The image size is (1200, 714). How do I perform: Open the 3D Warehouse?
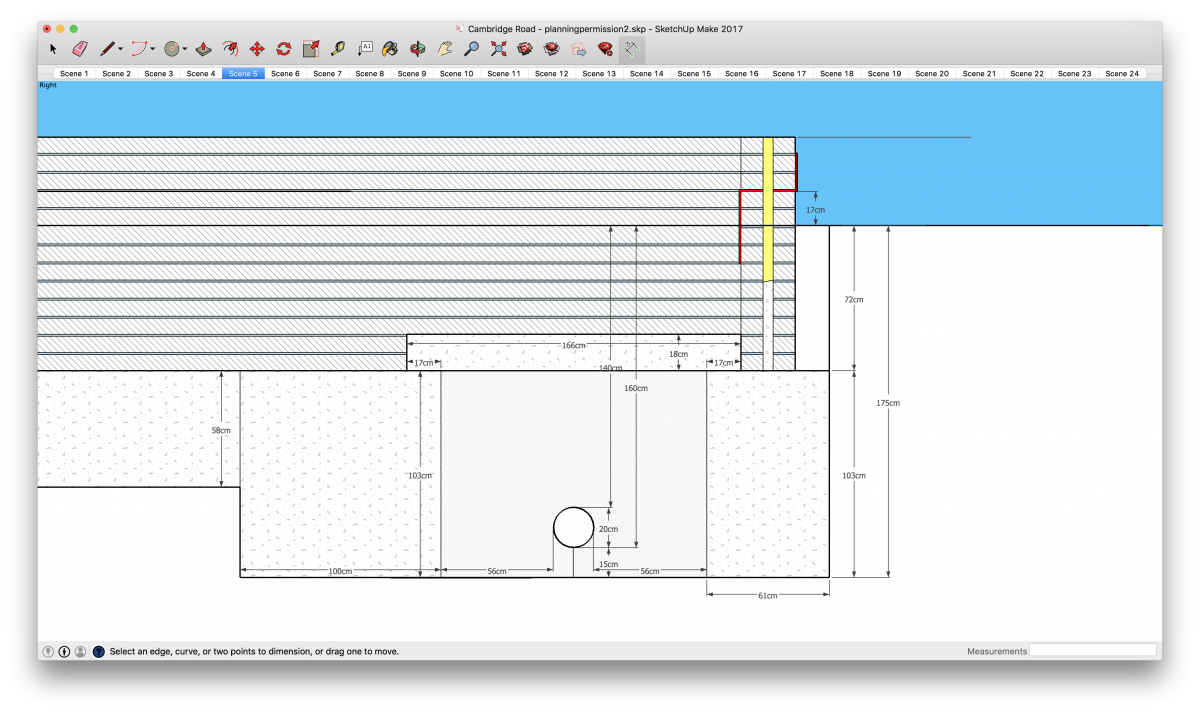524,47
